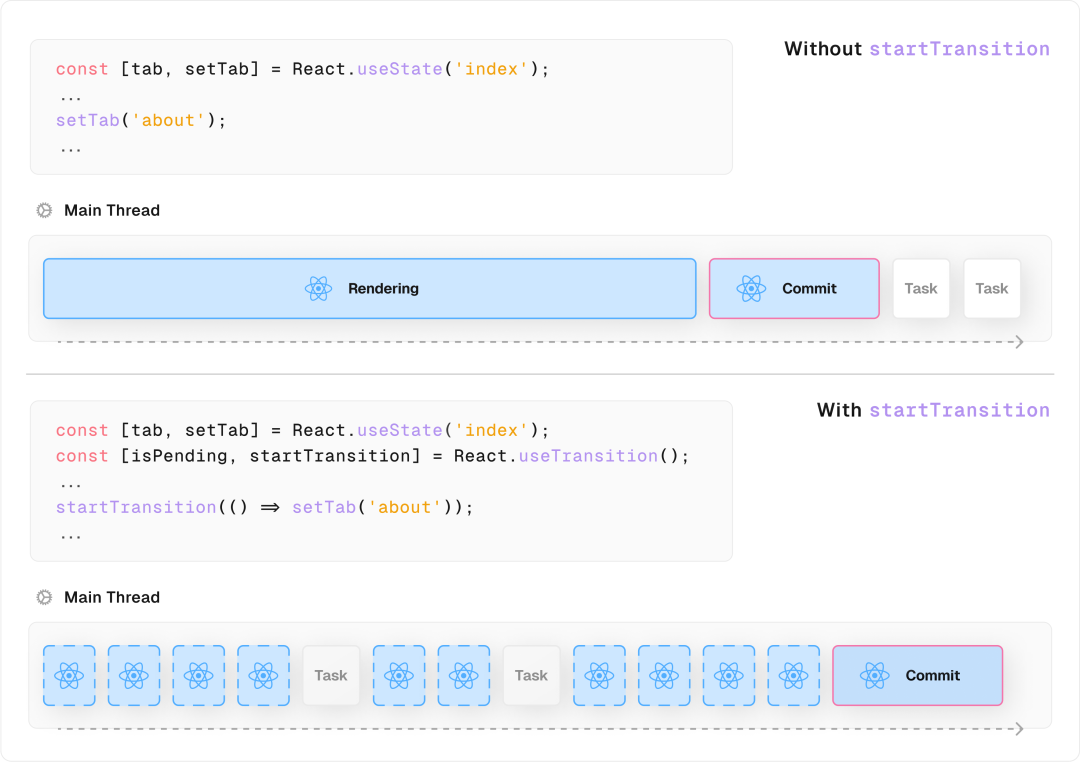This screenshot has width=1080, height=762.
Task: Click the last Task block in the upper timeline
Action: (992, 289)
